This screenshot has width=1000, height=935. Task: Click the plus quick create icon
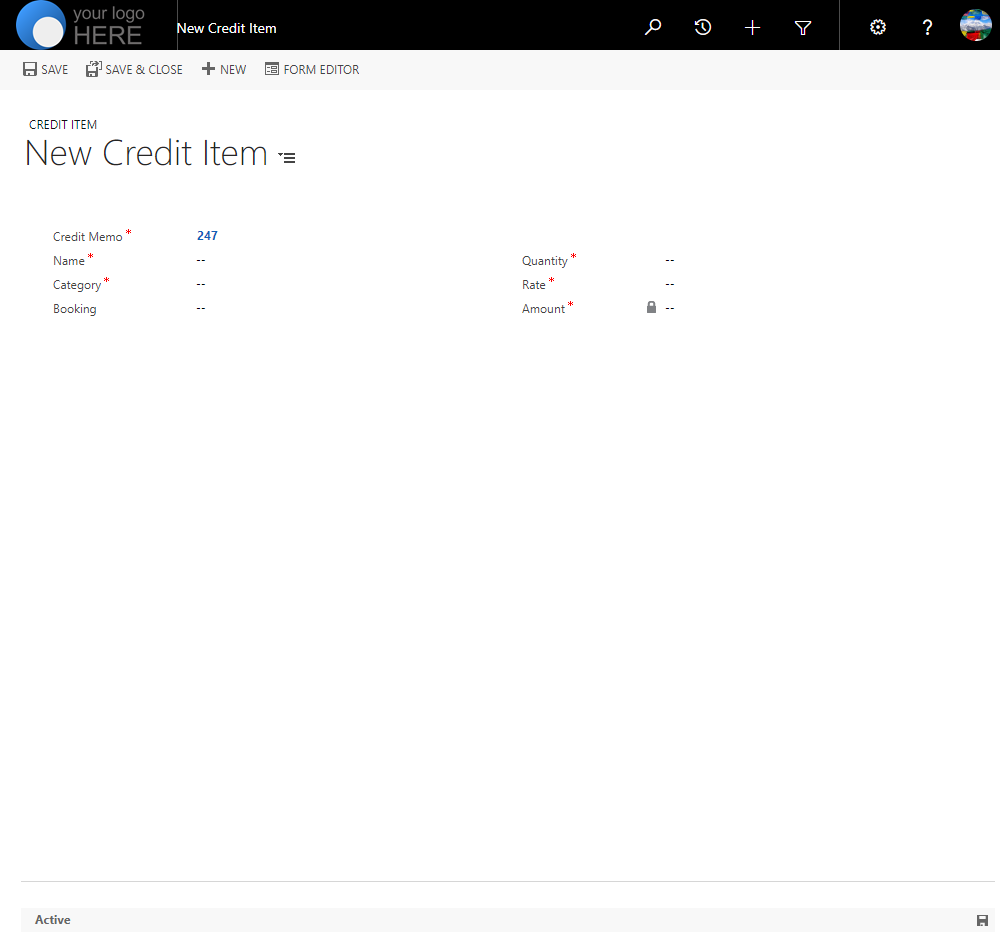click(x=753, y=28)
